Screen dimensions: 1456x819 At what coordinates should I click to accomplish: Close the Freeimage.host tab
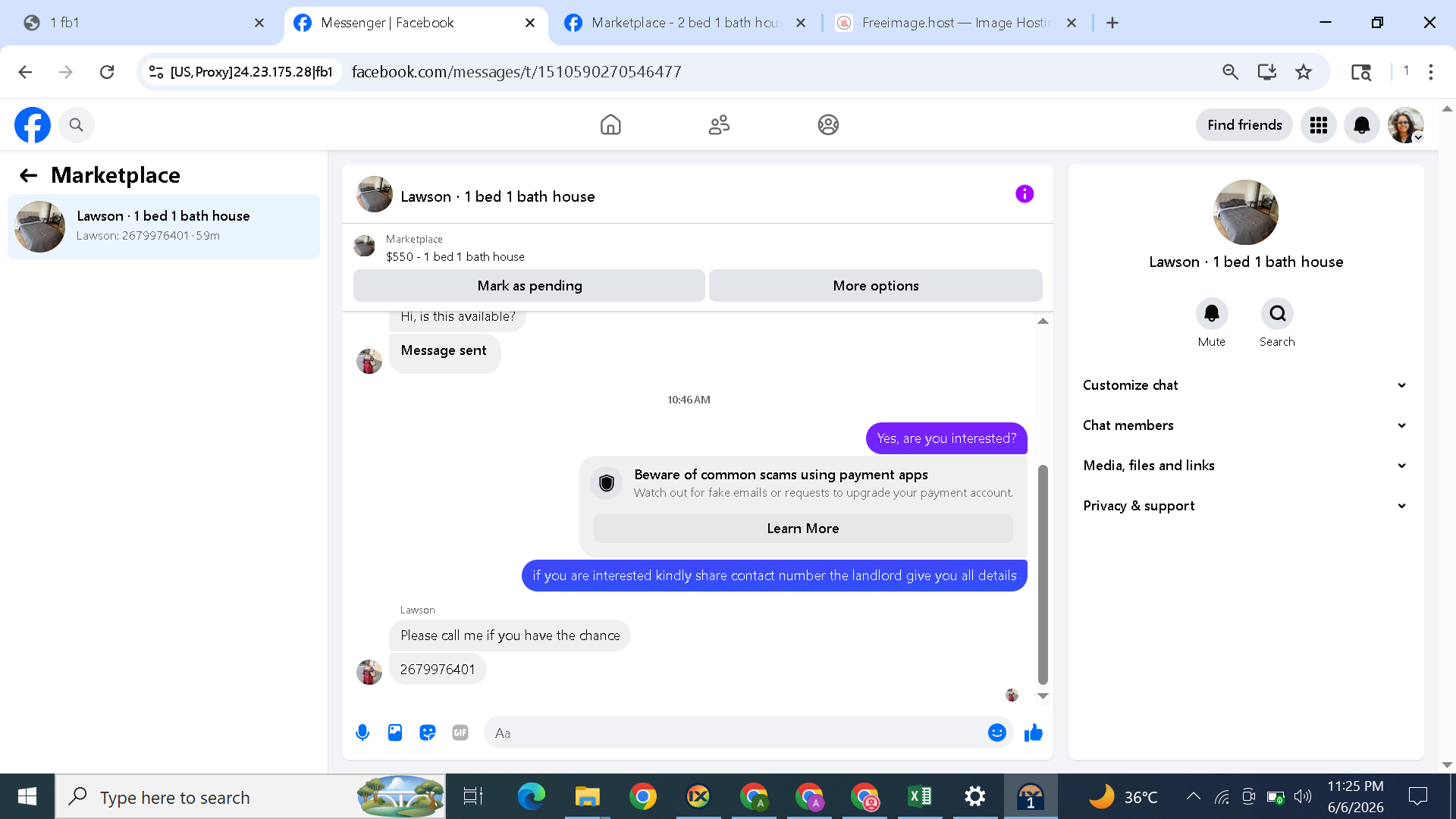1072,23
